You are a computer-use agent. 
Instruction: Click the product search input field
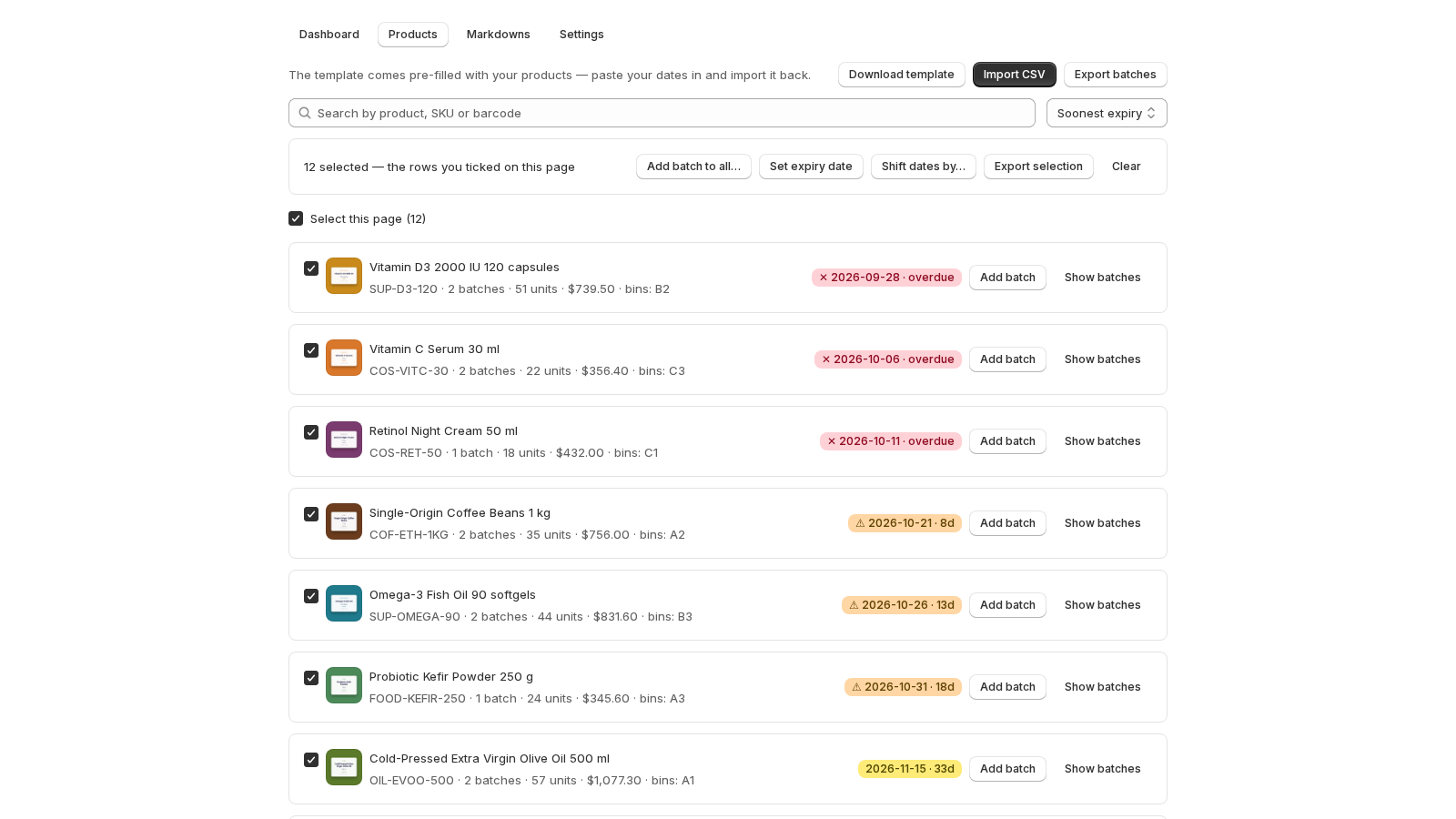click(662, 113)
